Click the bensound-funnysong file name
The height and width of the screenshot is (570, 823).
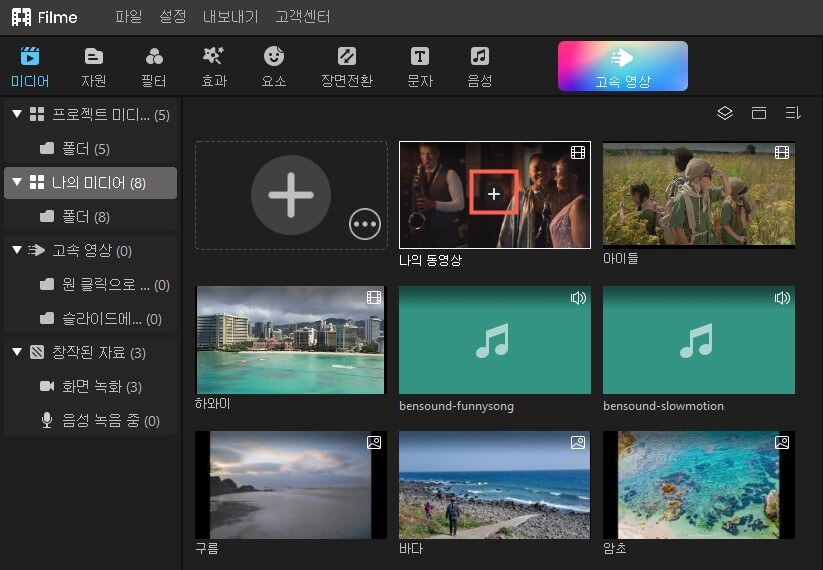click(456, 406)
